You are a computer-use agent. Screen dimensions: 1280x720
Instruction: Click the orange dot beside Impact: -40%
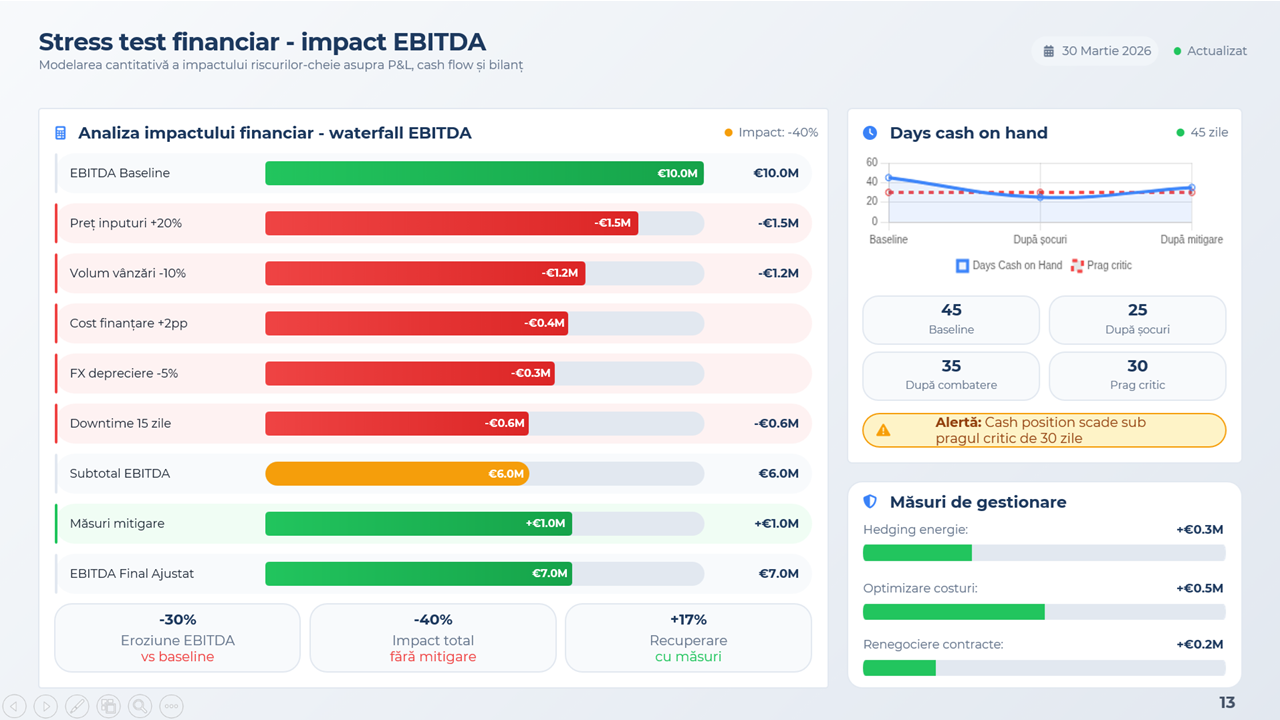point(728,133)
